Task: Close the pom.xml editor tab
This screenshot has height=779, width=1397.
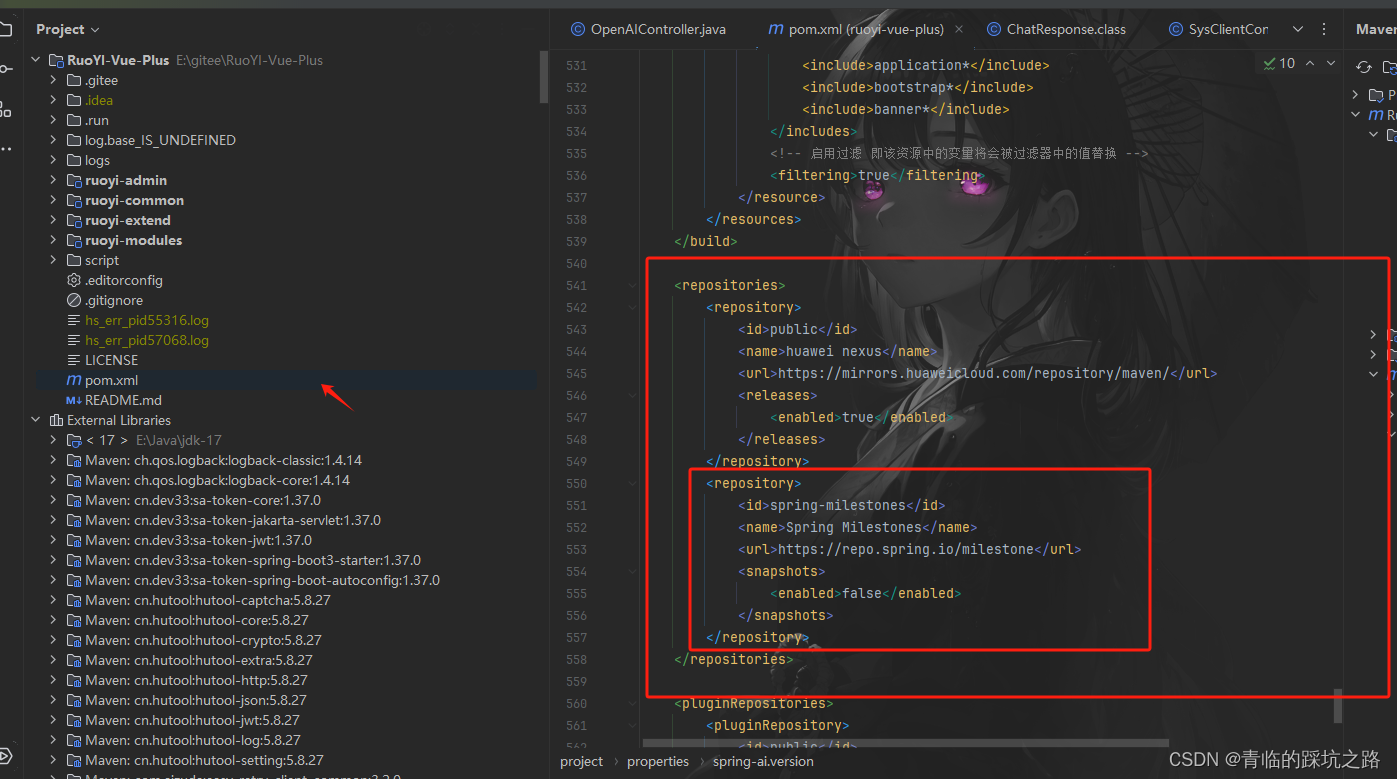Action: tap(958, 29)
